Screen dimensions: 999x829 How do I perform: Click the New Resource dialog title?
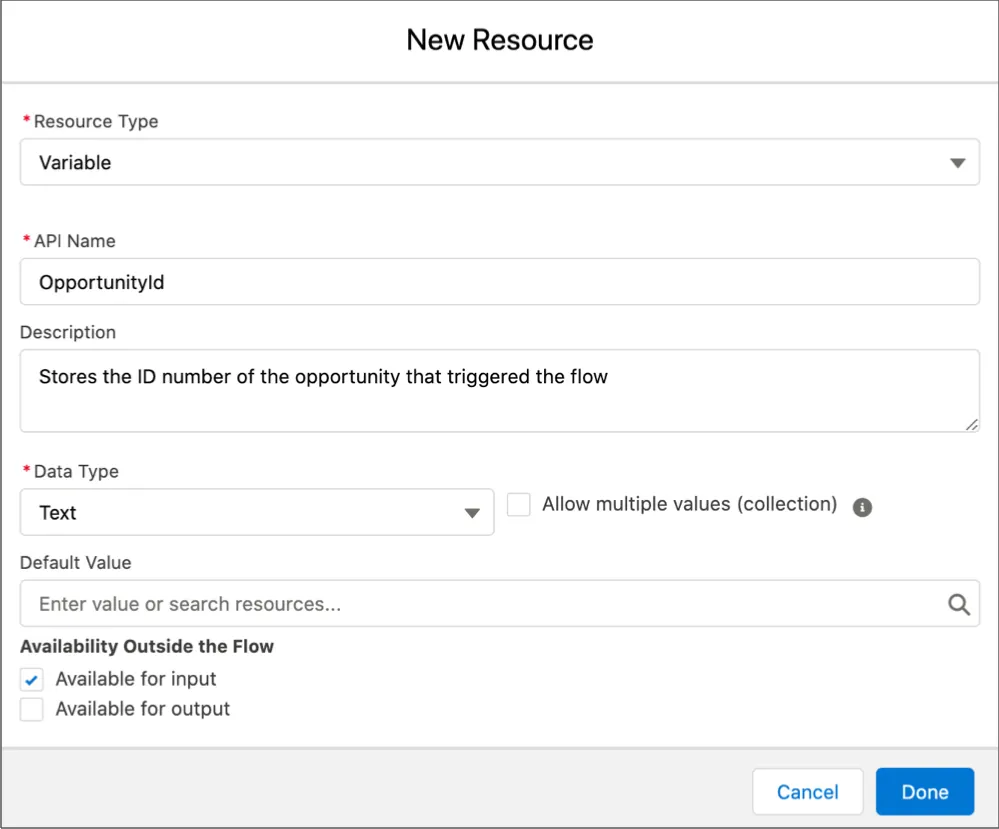coord(499,40)
